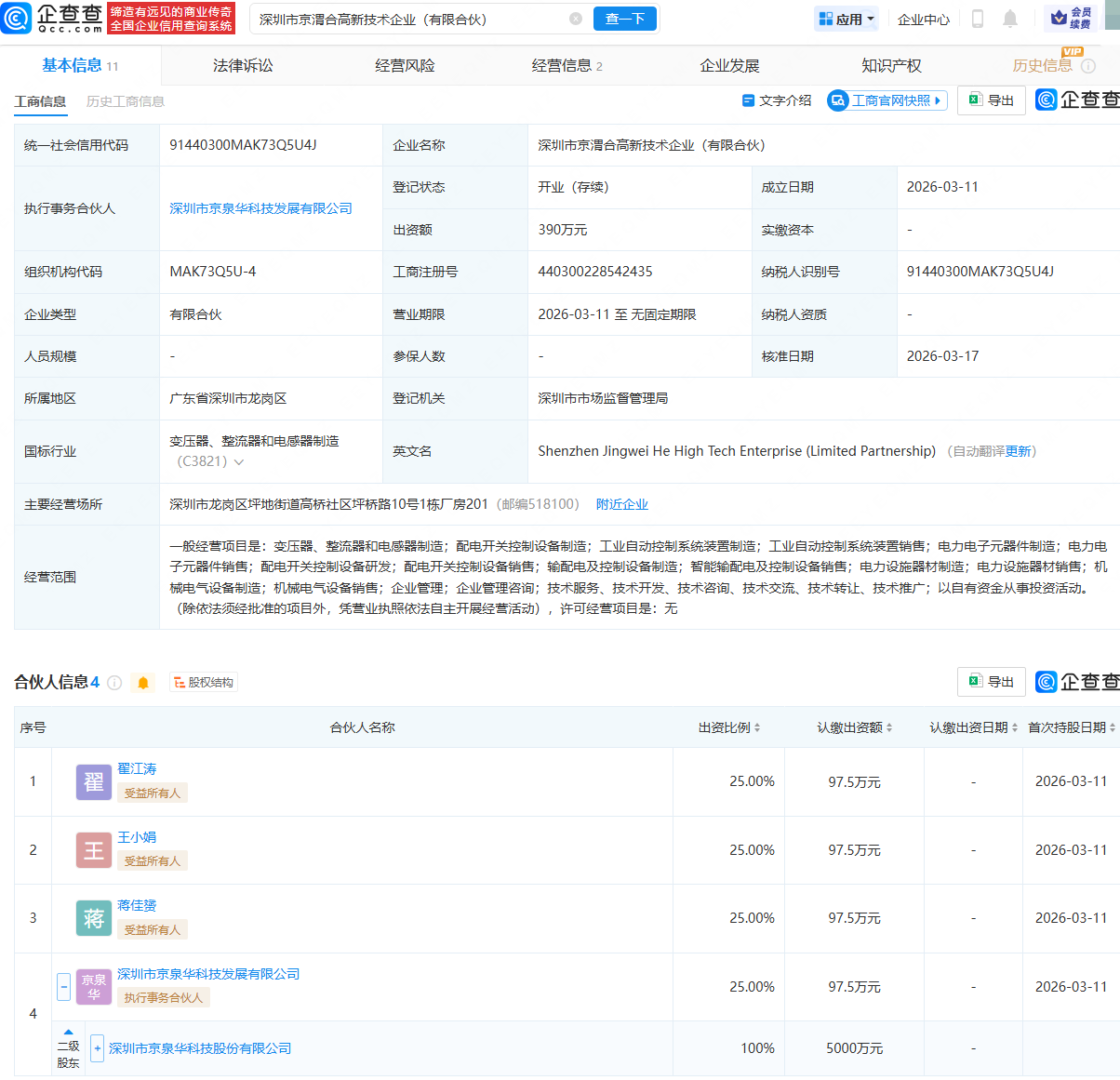Switch to the 法律诉讼 tab
This screenshot has height=1080, width=1120.
tap(243, 66)
